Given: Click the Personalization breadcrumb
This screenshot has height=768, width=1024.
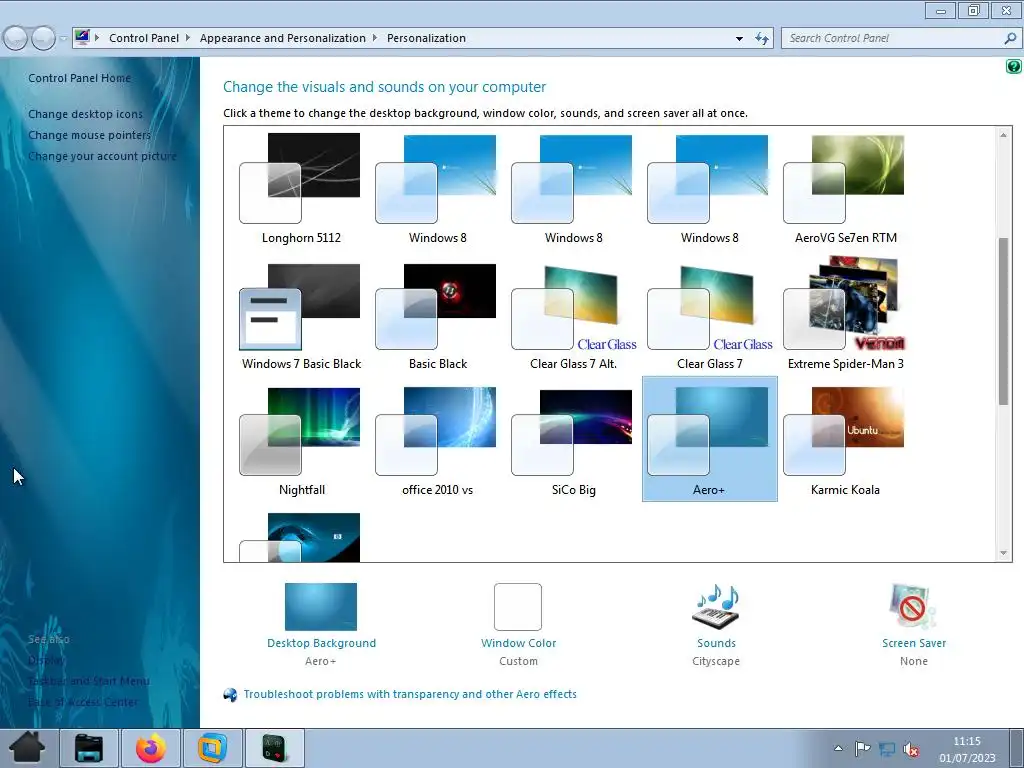Looking at the screenshot, I should (x=426, y=38).
